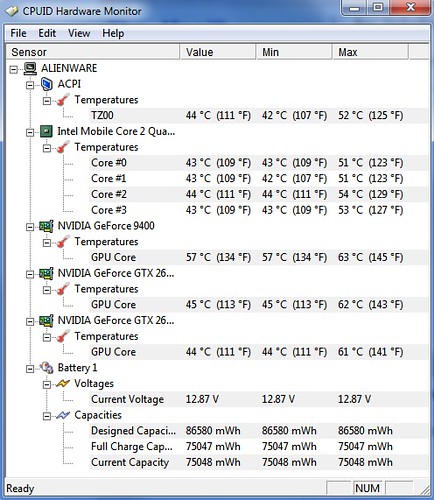Select the Core #0 row
Viewport: 434px width, 500px height.
coord(258,163)
